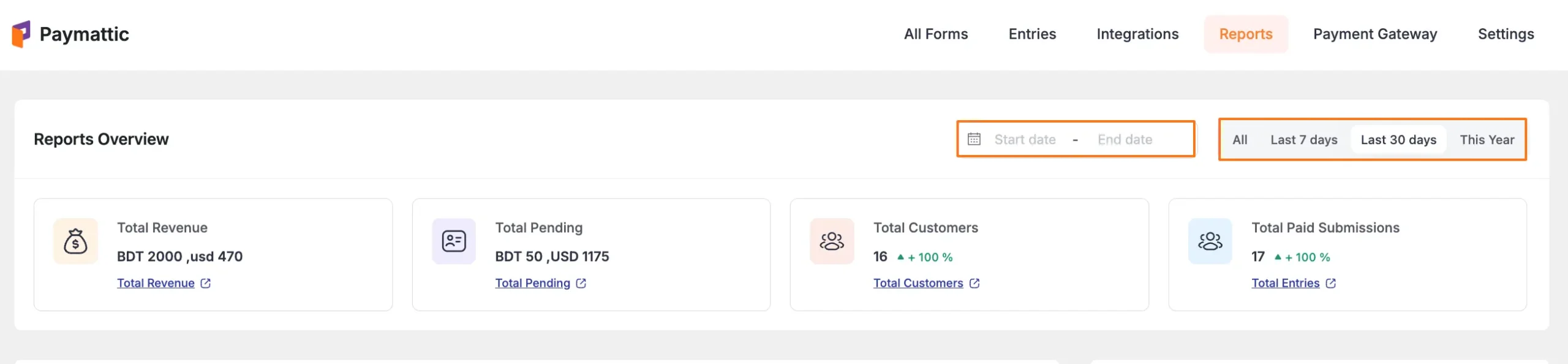Open the Integrations menu item
This screenshot has height=364, width=1568.
1137,34
